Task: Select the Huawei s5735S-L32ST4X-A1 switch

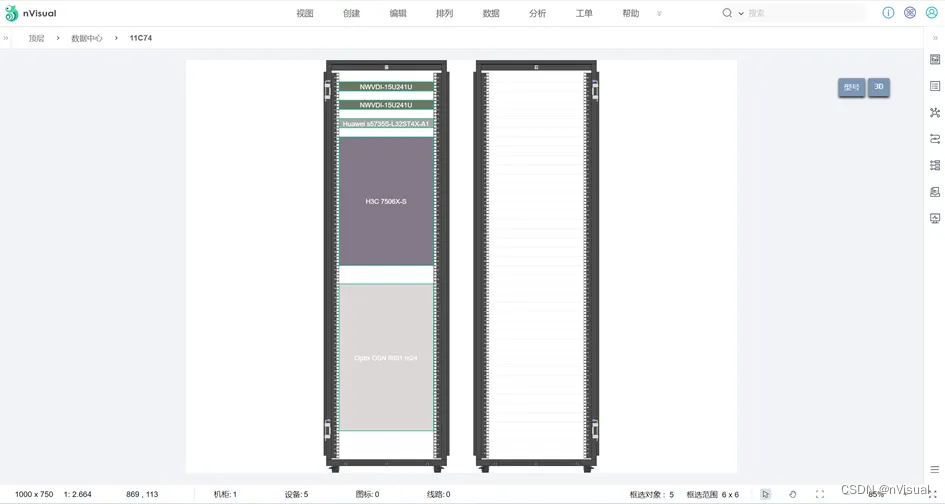Action: pyautogui.click(x=386, y=124)
